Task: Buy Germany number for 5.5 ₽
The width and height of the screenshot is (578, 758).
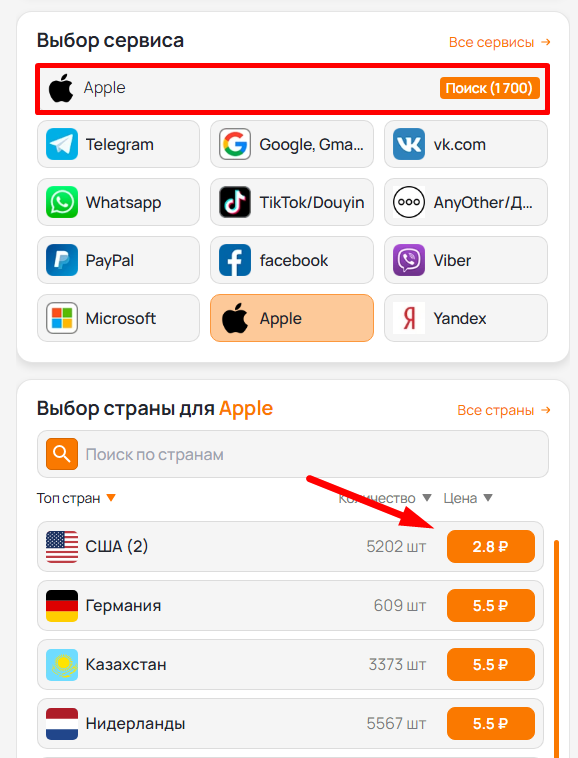Action: [491, 605]
